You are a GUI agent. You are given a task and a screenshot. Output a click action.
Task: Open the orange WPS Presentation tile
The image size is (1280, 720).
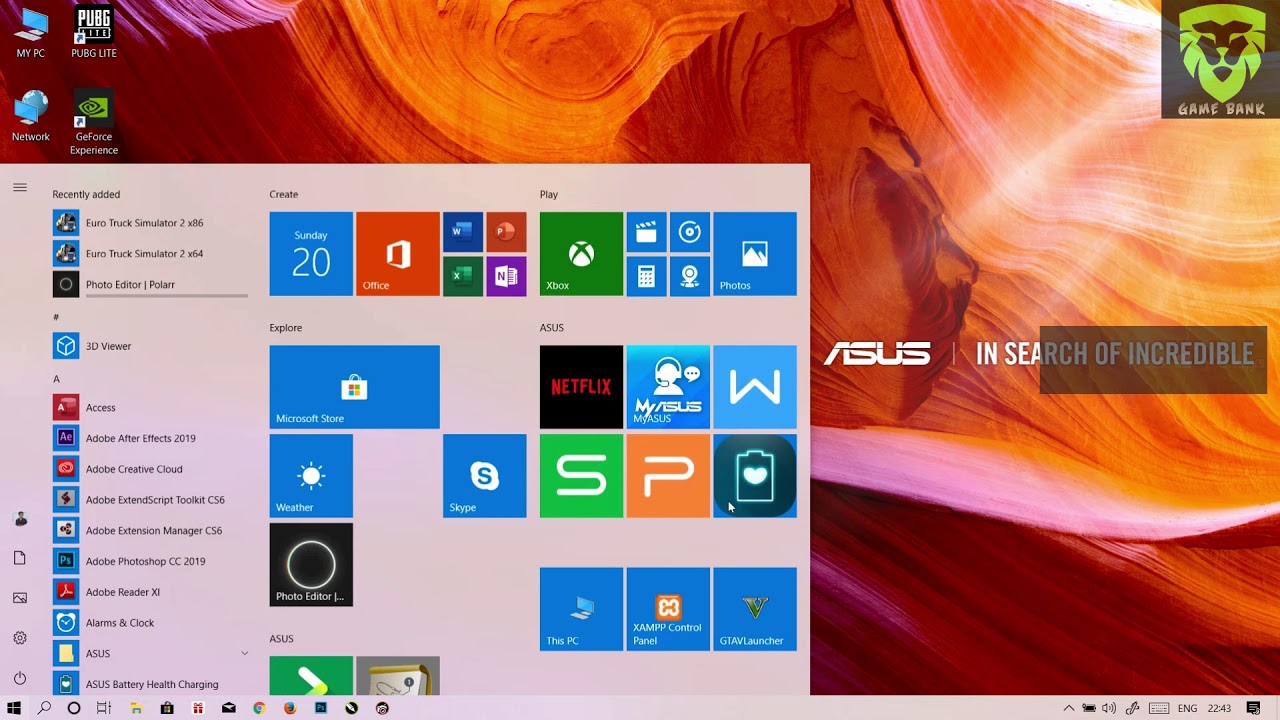[668, 476]
